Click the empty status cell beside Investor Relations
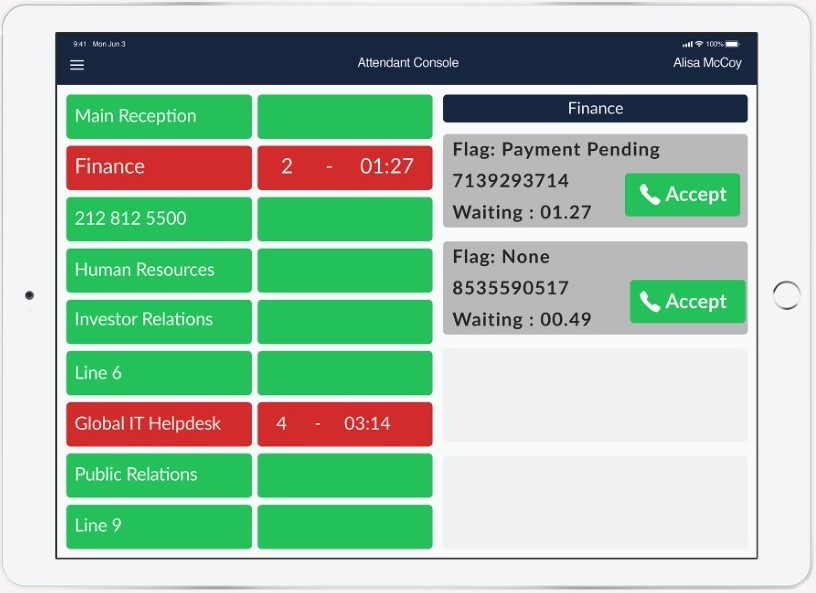The height and width of the screenshot is (593, 816). tap(345, 321)
